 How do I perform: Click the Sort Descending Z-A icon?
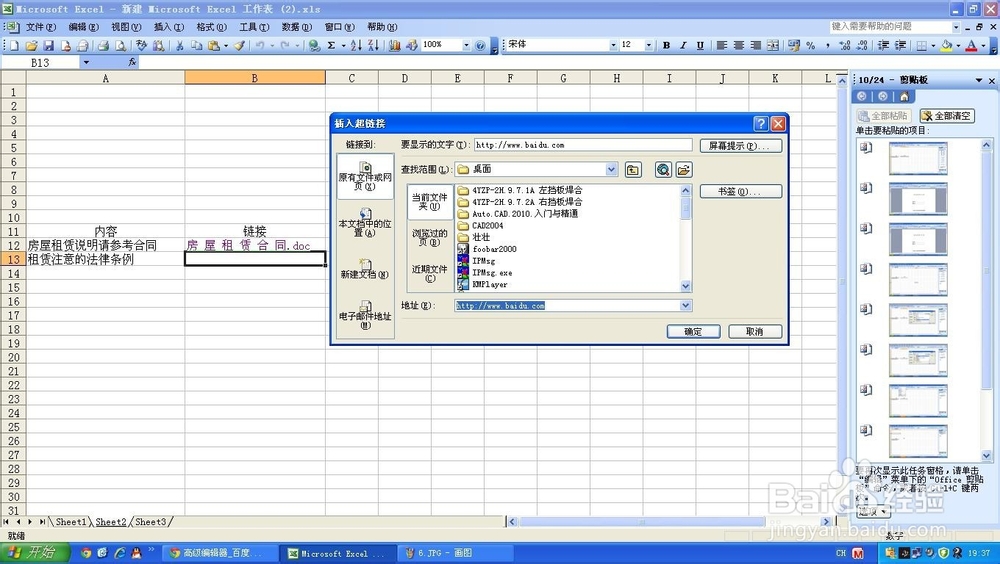[x=373, y=45]
